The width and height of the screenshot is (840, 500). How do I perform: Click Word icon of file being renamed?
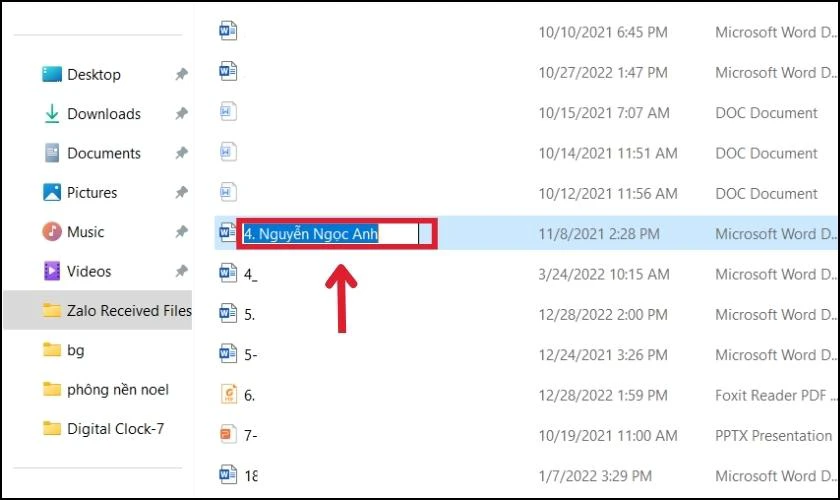pyautogui.click(x=228, y=232)
